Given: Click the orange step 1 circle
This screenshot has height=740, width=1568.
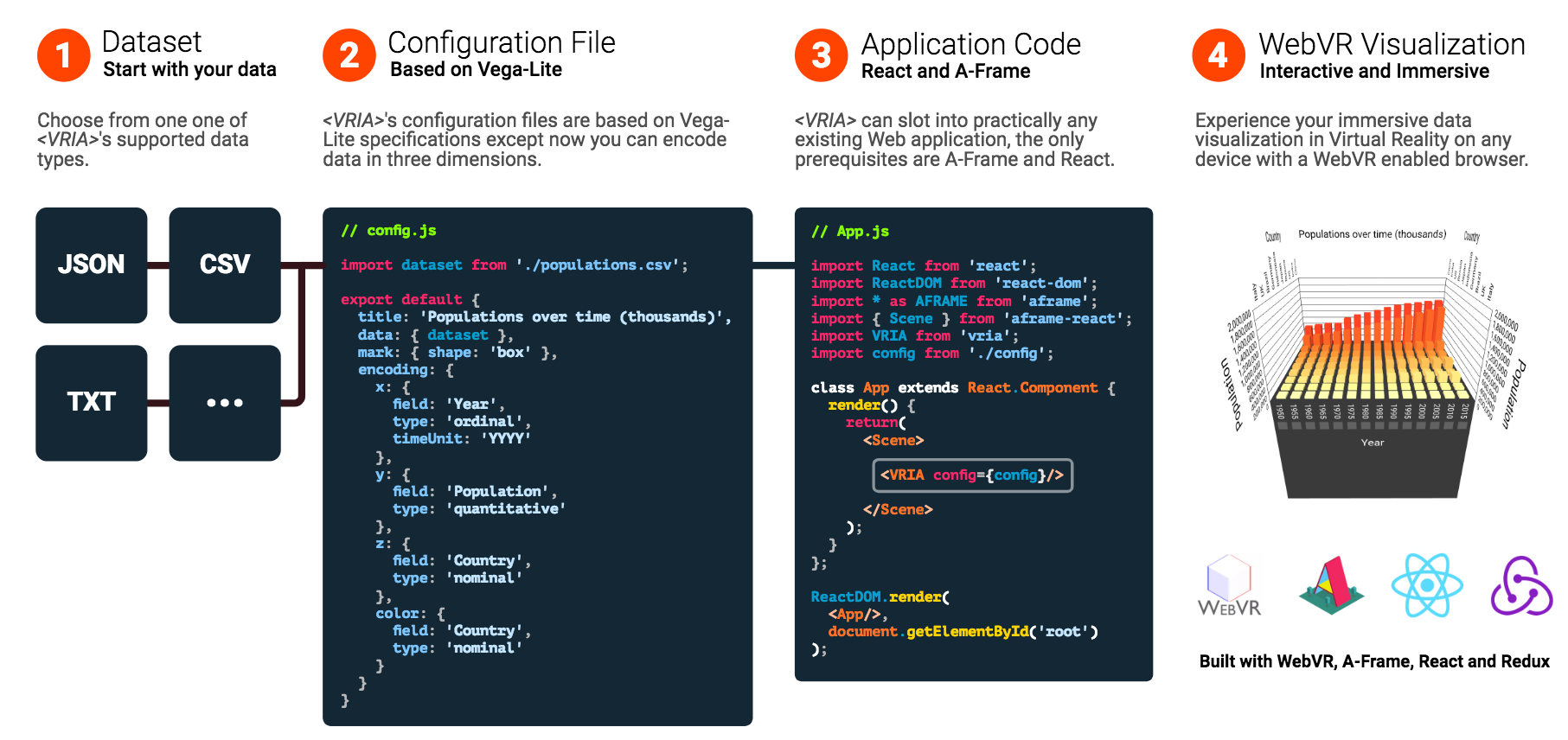Looking at the screenshot, I should pos(63,55).
